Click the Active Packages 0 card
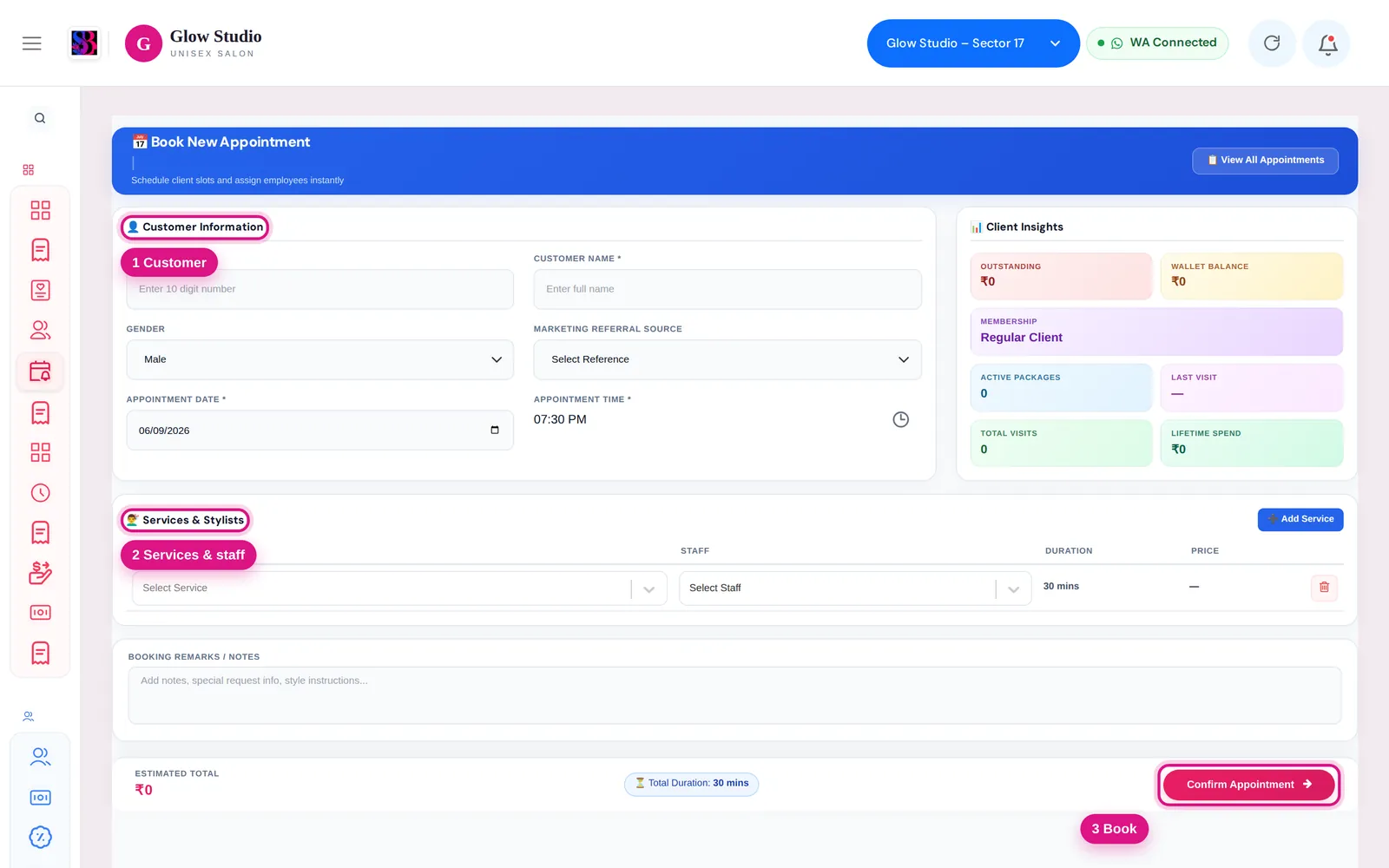 [1061, 387]
